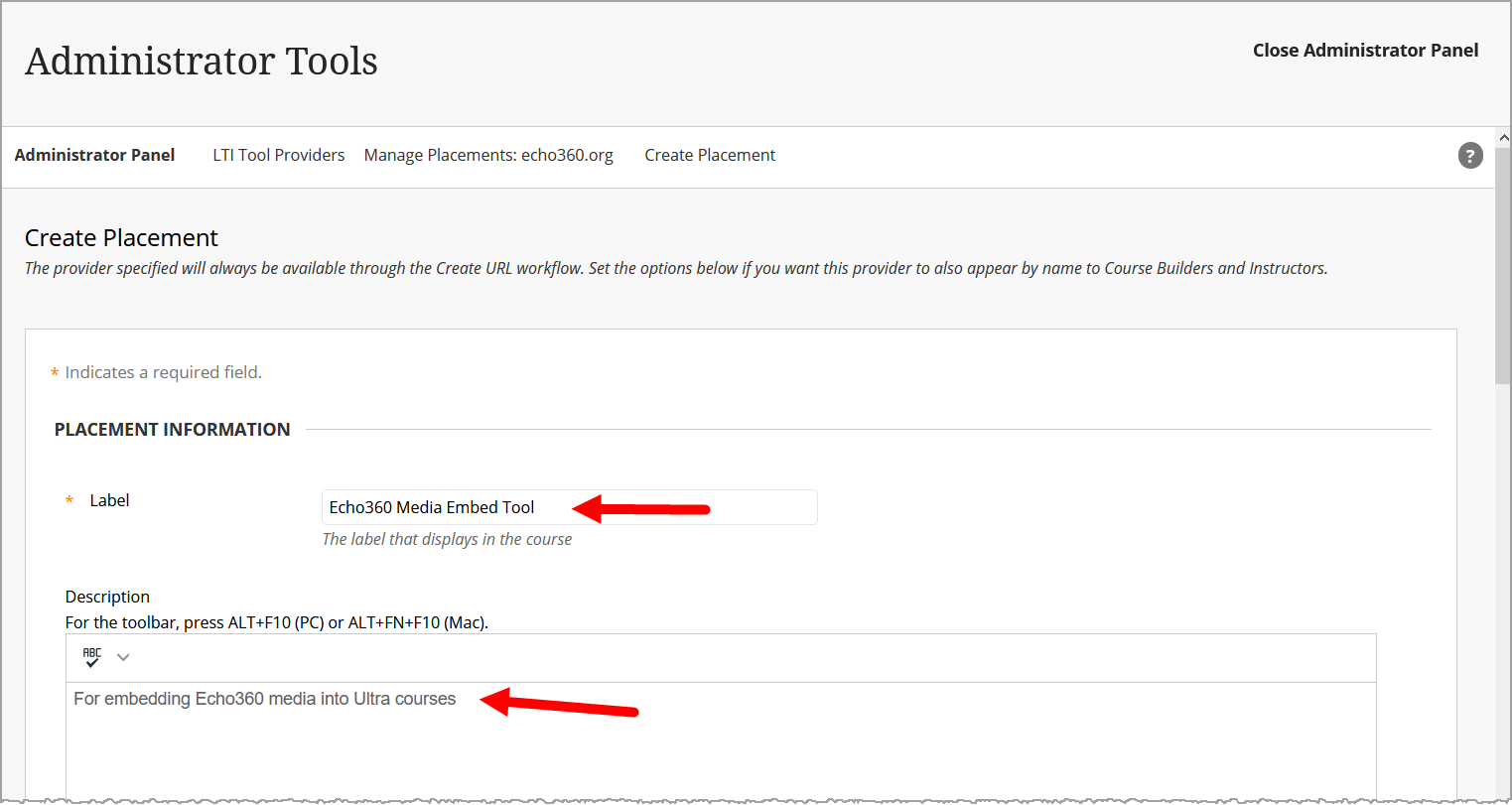This screenshot has height=805, width=1512.
Task: Open the help question mark icon
Action: tap(1470, 155)
